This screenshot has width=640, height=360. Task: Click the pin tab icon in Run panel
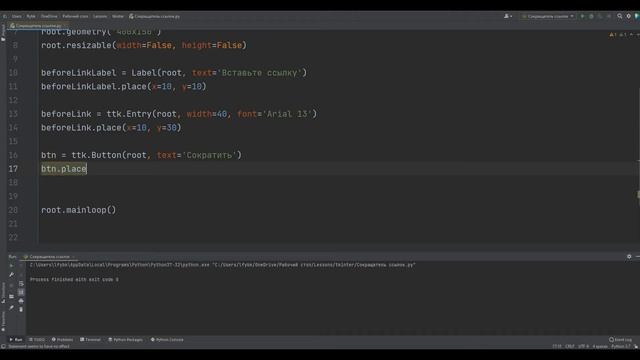pyautogui.click(x=11, y=308)
